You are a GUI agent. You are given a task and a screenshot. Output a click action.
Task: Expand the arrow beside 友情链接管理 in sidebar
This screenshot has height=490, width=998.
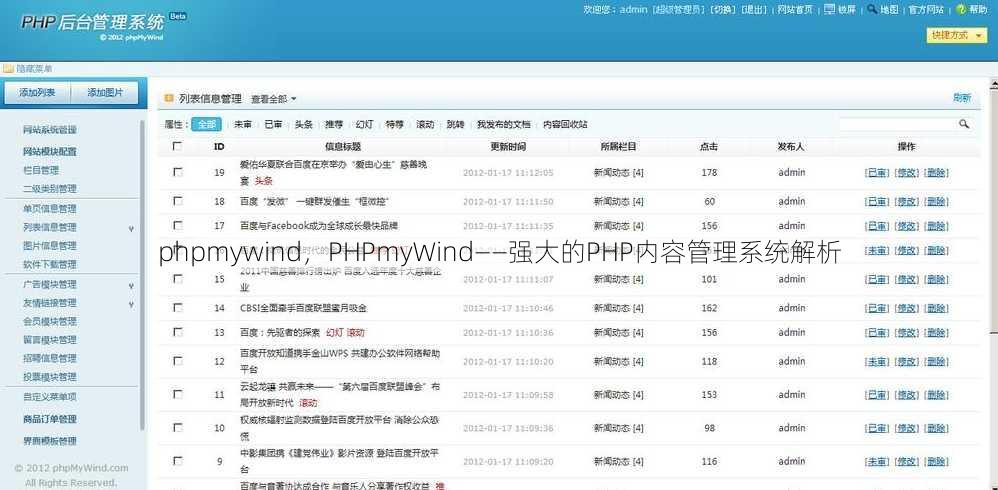click(x=131, y=304)
